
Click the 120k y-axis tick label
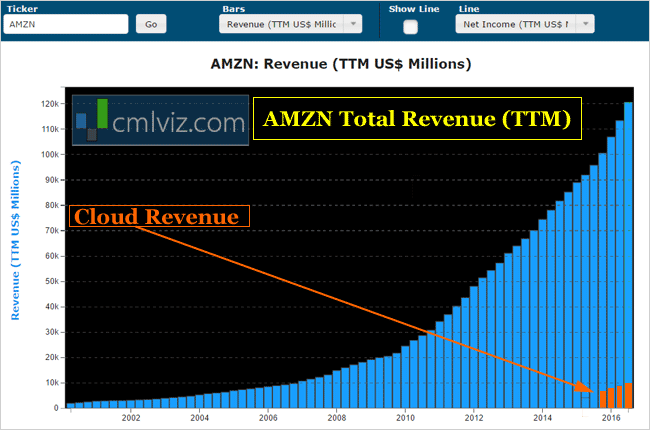click(x=50, y=104)
